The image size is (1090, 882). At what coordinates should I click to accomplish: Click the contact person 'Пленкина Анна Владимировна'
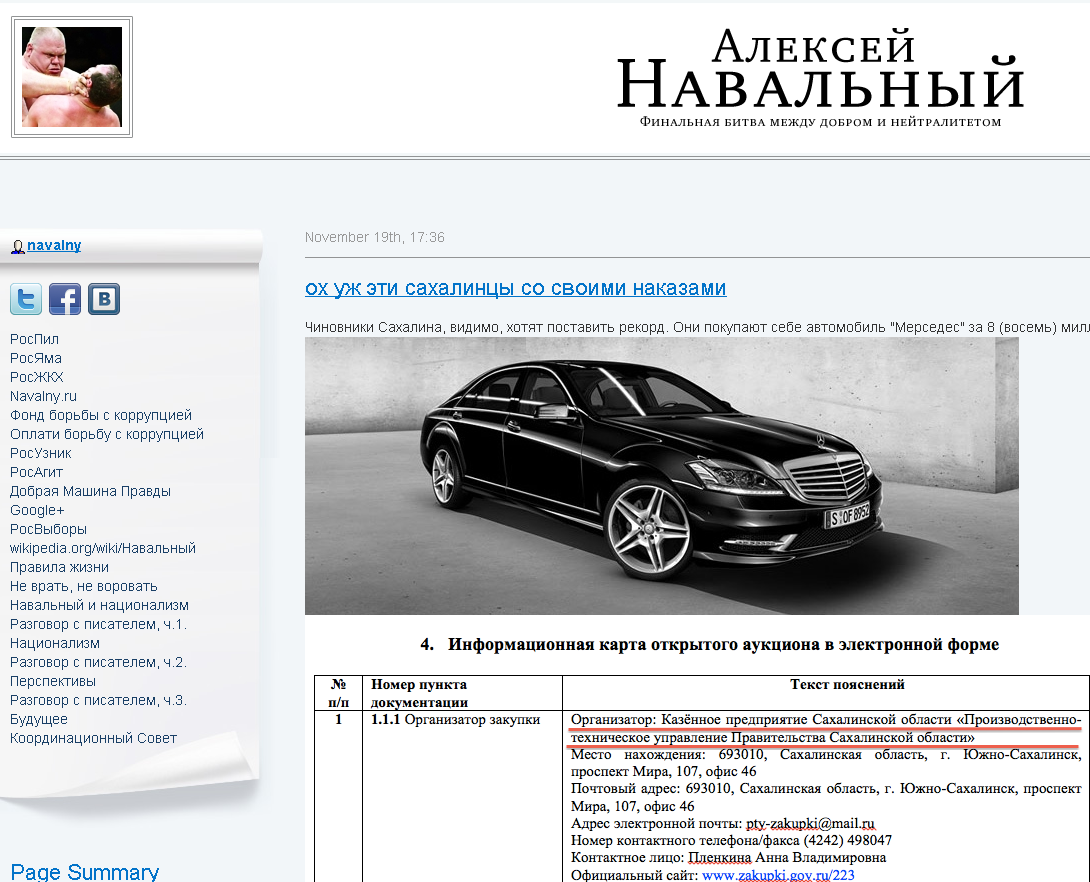coord(787,857)
